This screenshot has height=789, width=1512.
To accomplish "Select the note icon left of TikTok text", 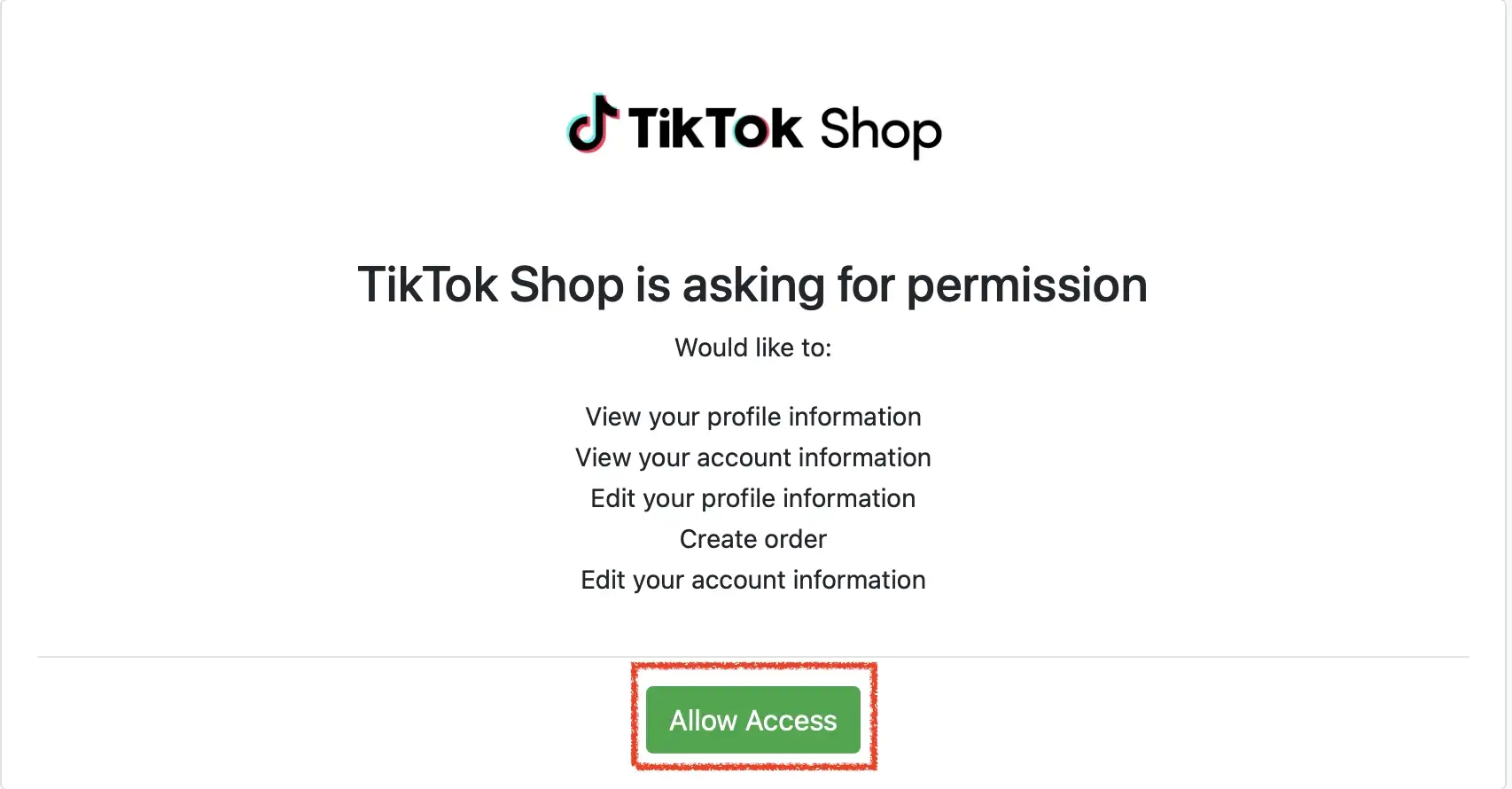I will (x=591, y=125).
